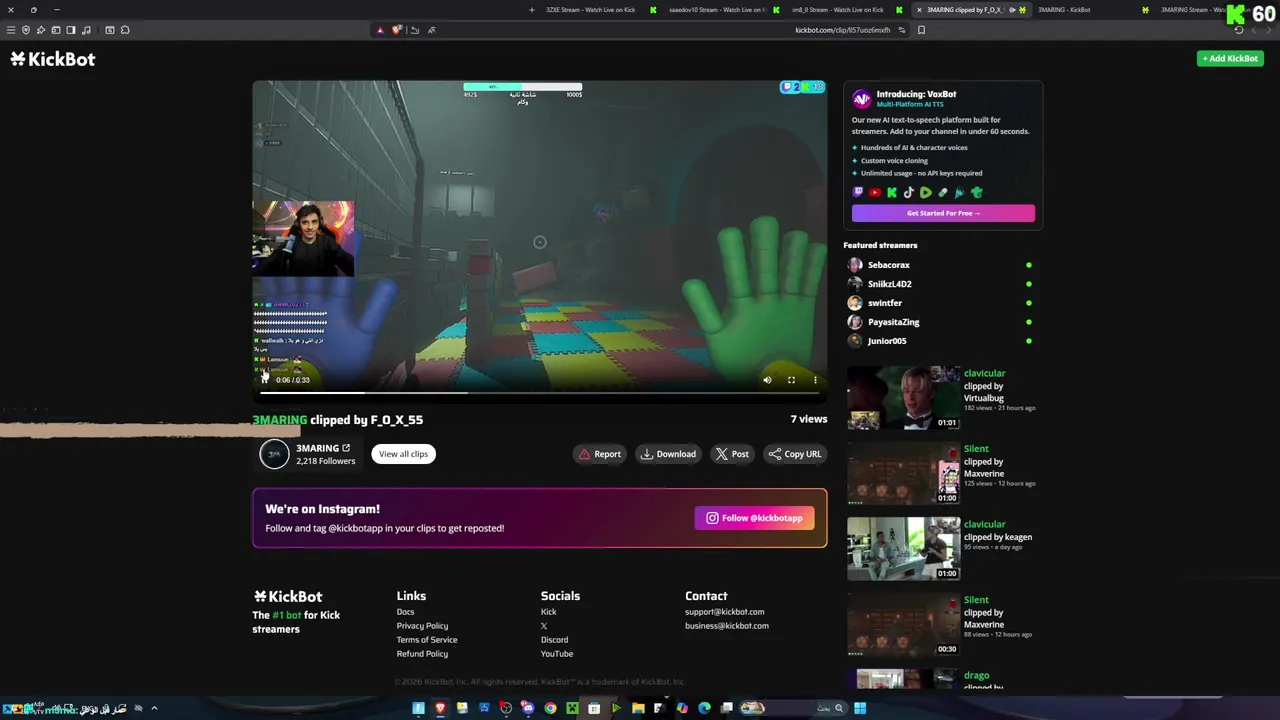Screen dimensions: 1280x720
Task: Click the Windows Start button in taskbar
Action: pos(860,708)
